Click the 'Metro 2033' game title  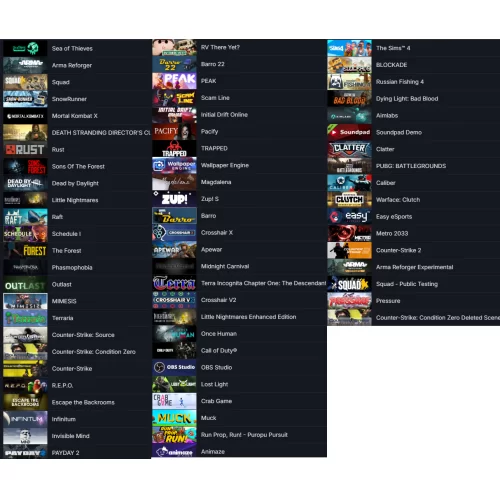tap(392, 233)
